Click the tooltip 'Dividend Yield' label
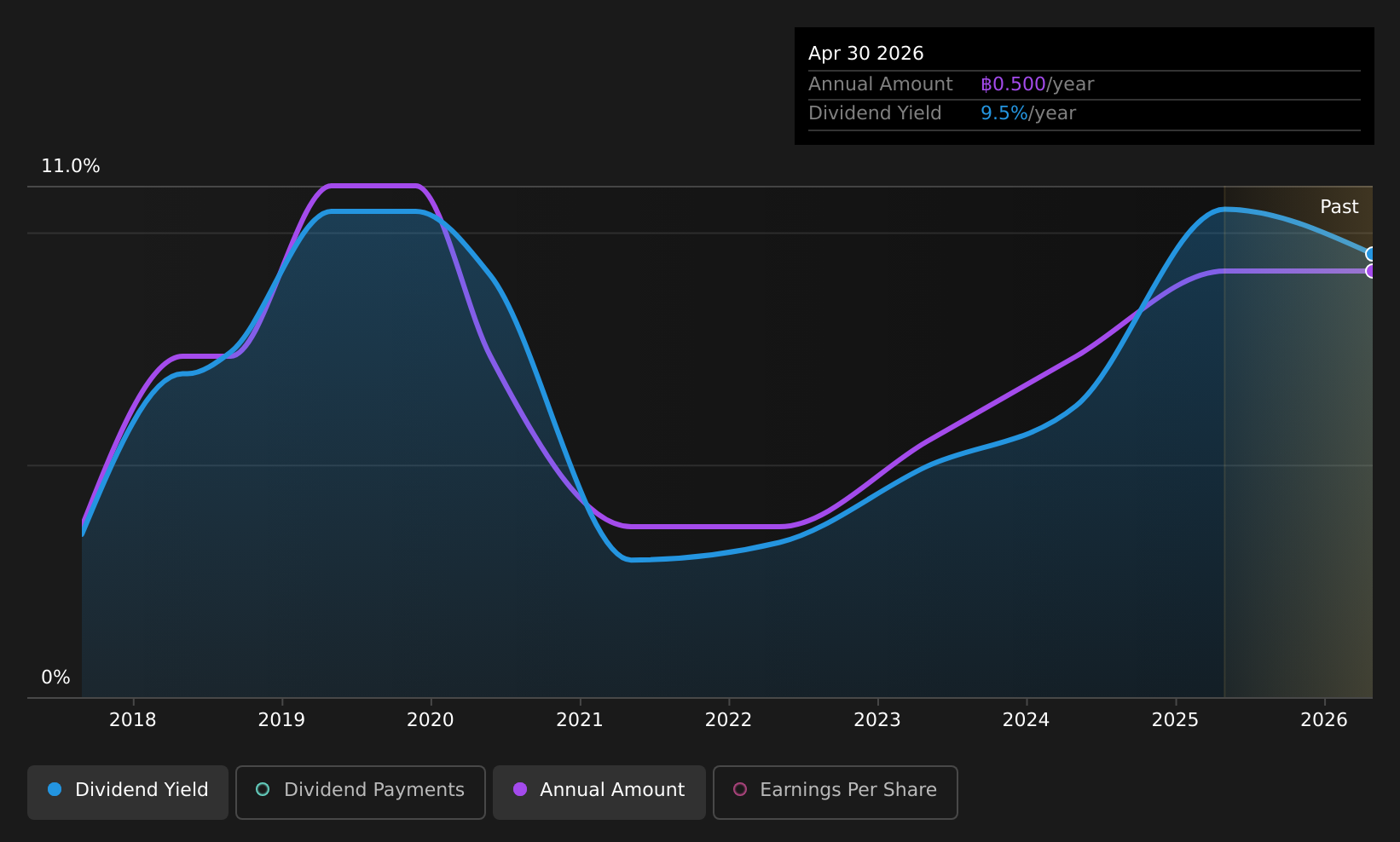Screen dimensions: 1400x842 click(875, 113)
